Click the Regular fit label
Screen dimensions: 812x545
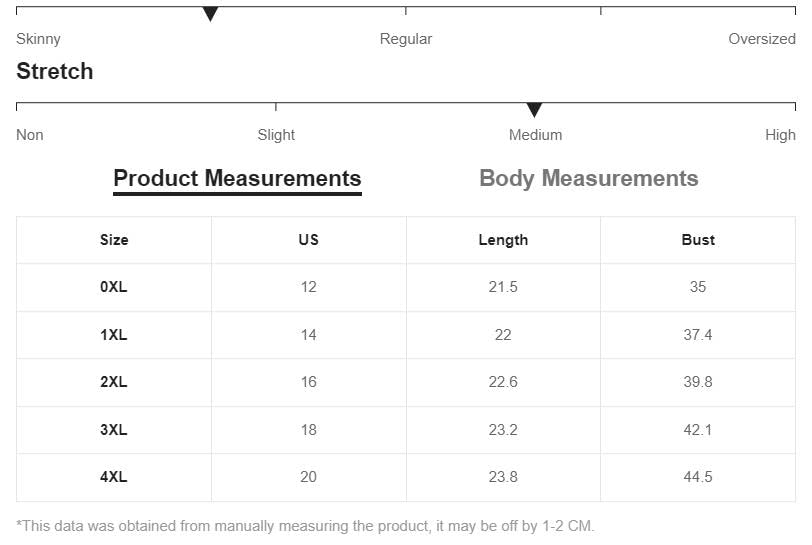tap(406, 39)
